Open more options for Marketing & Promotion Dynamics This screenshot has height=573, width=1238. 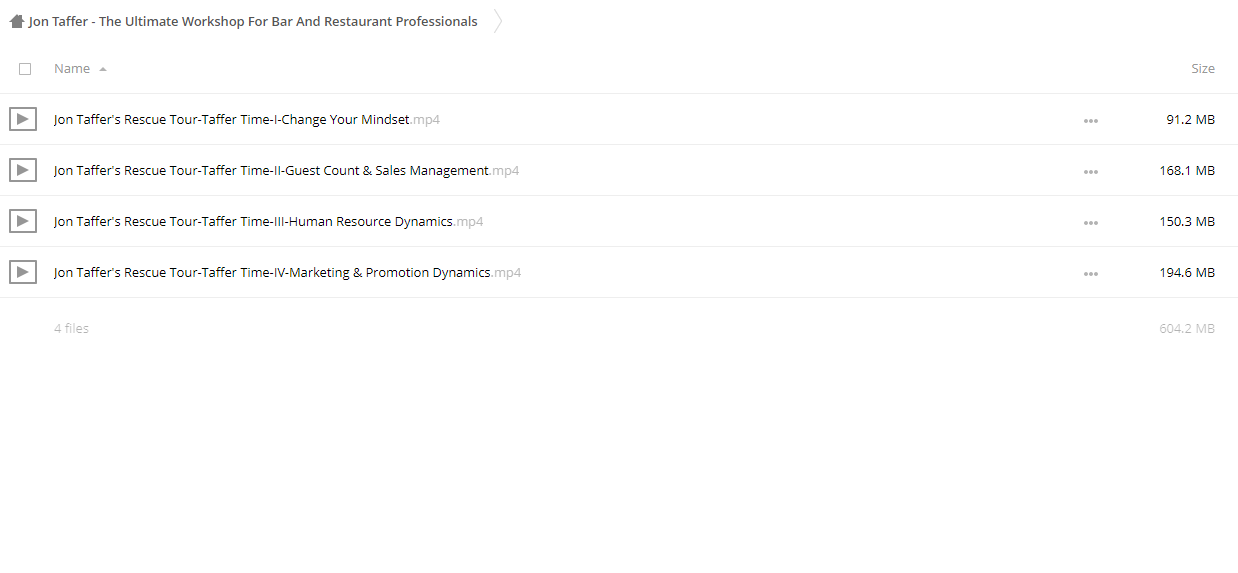[x=1090, y=274]
